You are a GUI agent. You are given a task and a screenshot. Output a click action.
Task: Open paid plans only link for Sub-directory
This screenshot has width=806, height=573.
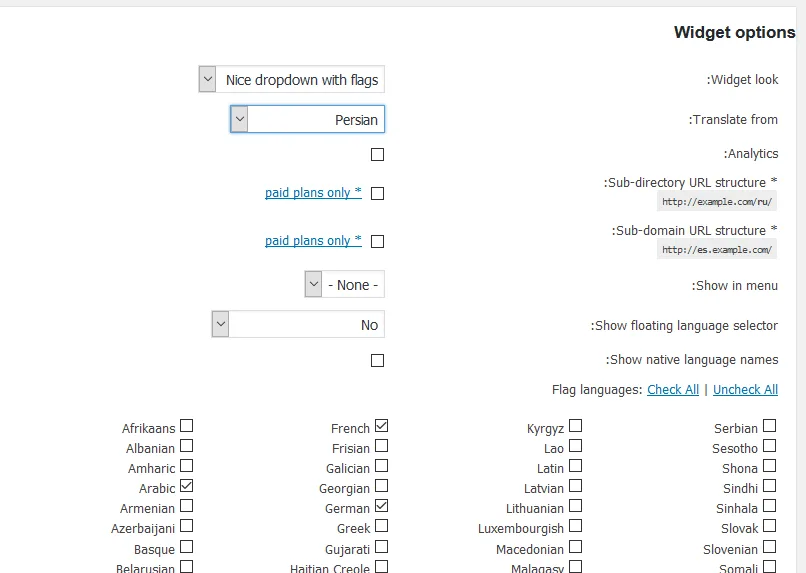click(313, 193)
